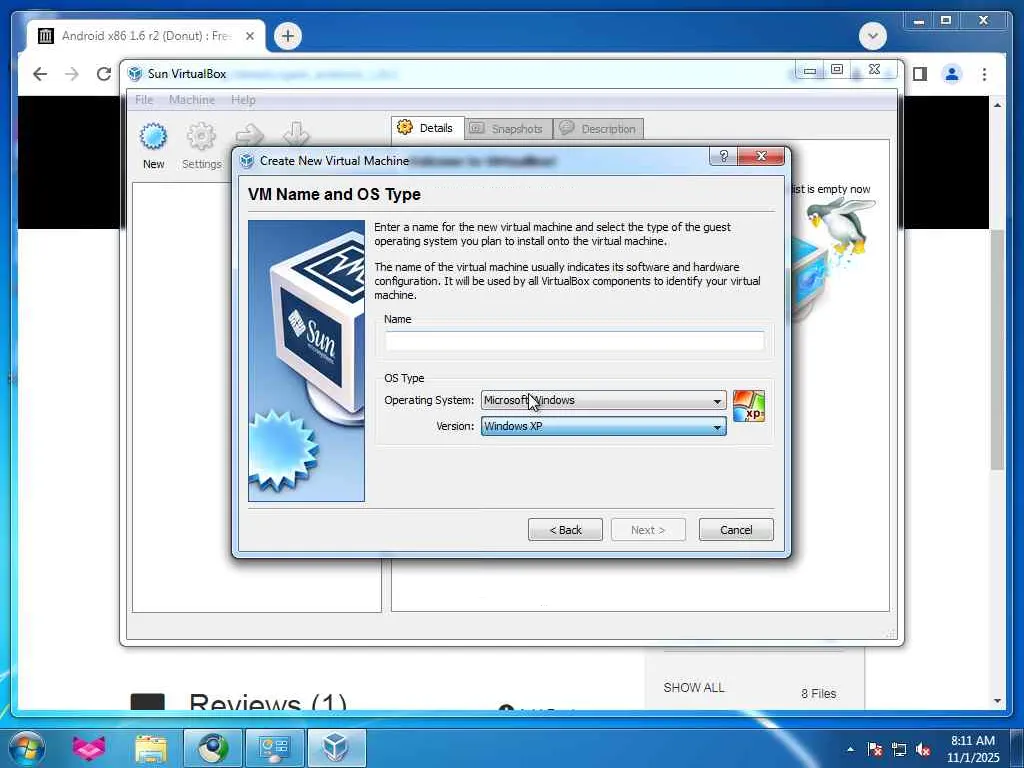Click the Windows XP OS type icon

pos(748,406)
